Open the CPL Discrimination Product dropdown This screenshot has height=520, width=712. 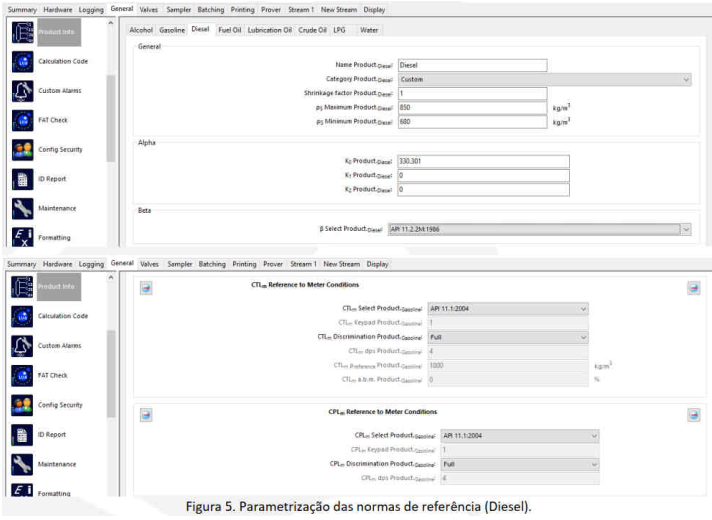point(520,465)
